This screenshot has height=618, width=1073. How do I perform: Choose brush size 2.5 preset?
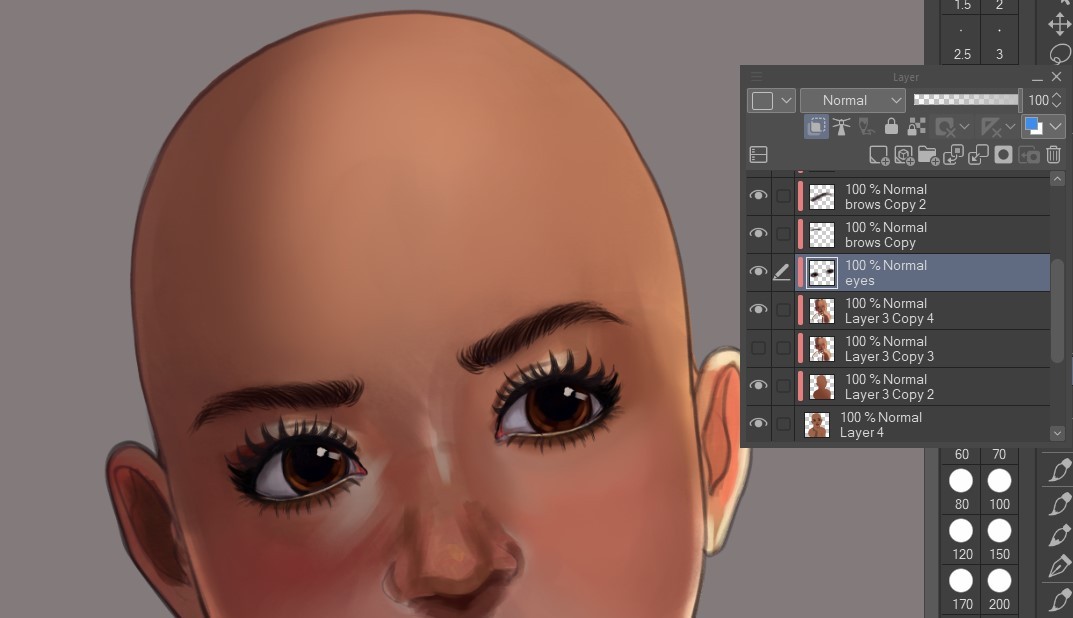[x=961, y=42]
